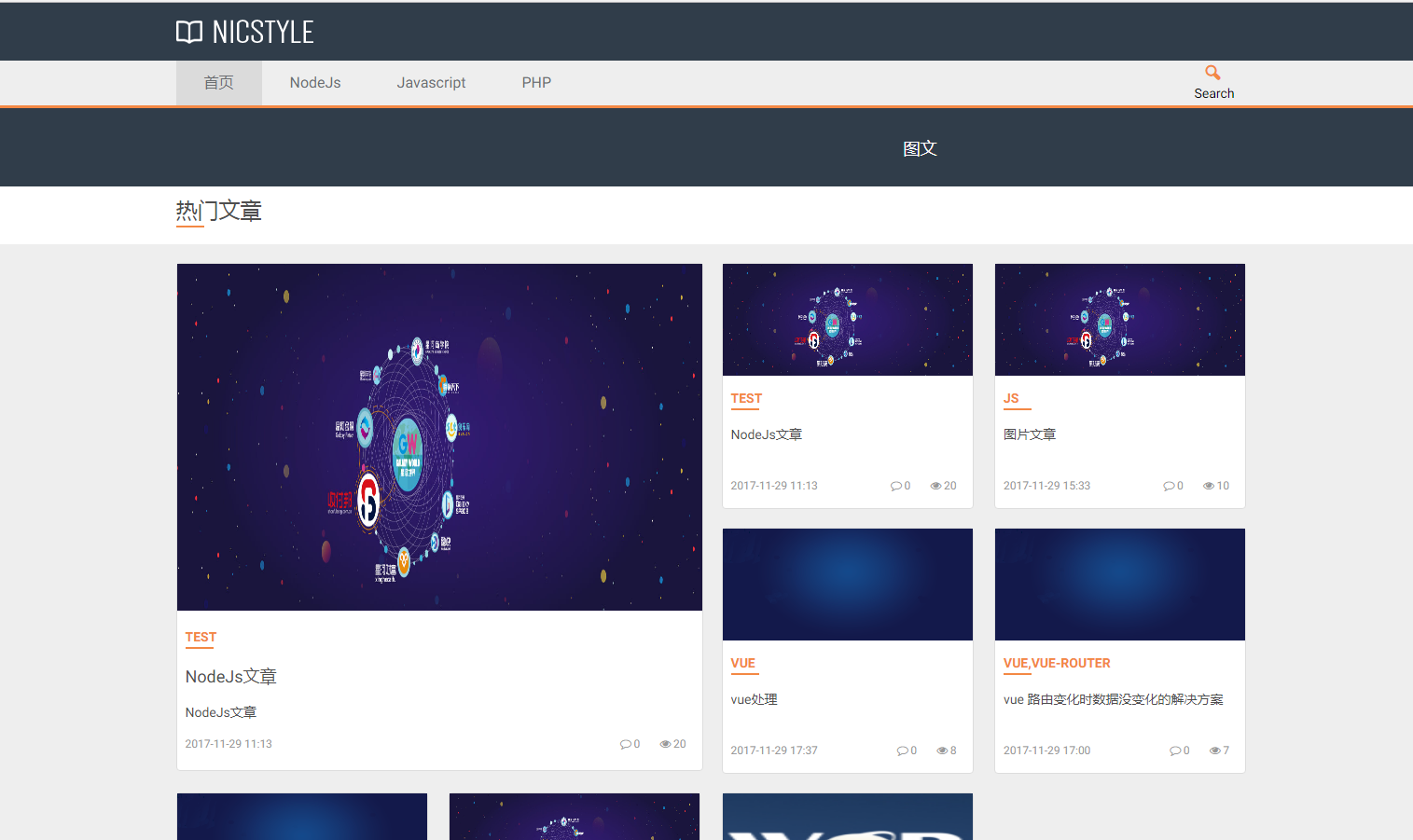The image size is (1413, 840).
Task: Click eye icon showing 7 views
Action: tap(1215, 750)
